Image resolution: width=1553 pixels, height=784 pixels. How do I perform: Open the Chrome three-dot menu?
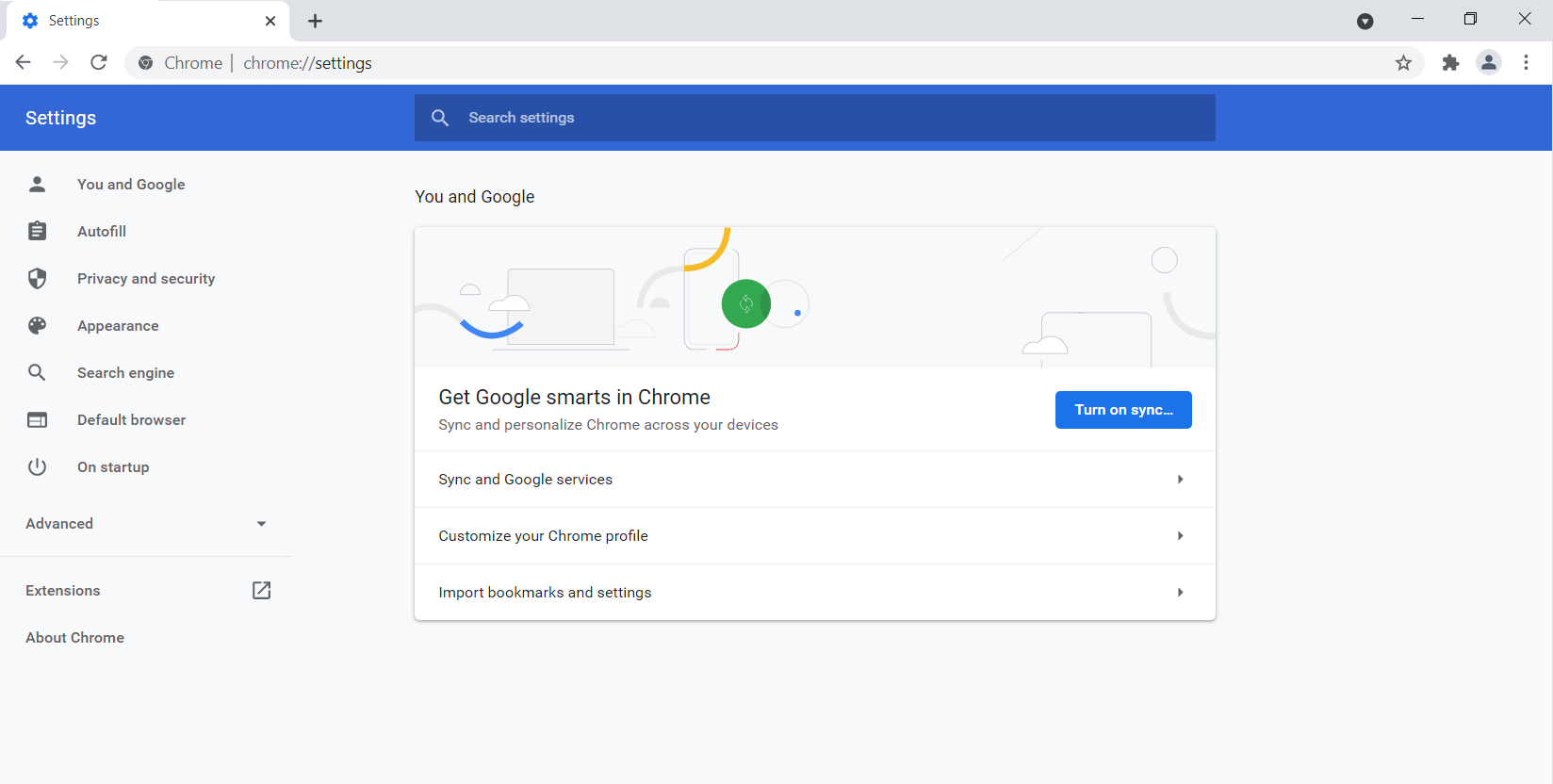pyautogui.click(x=1526, y=63)
